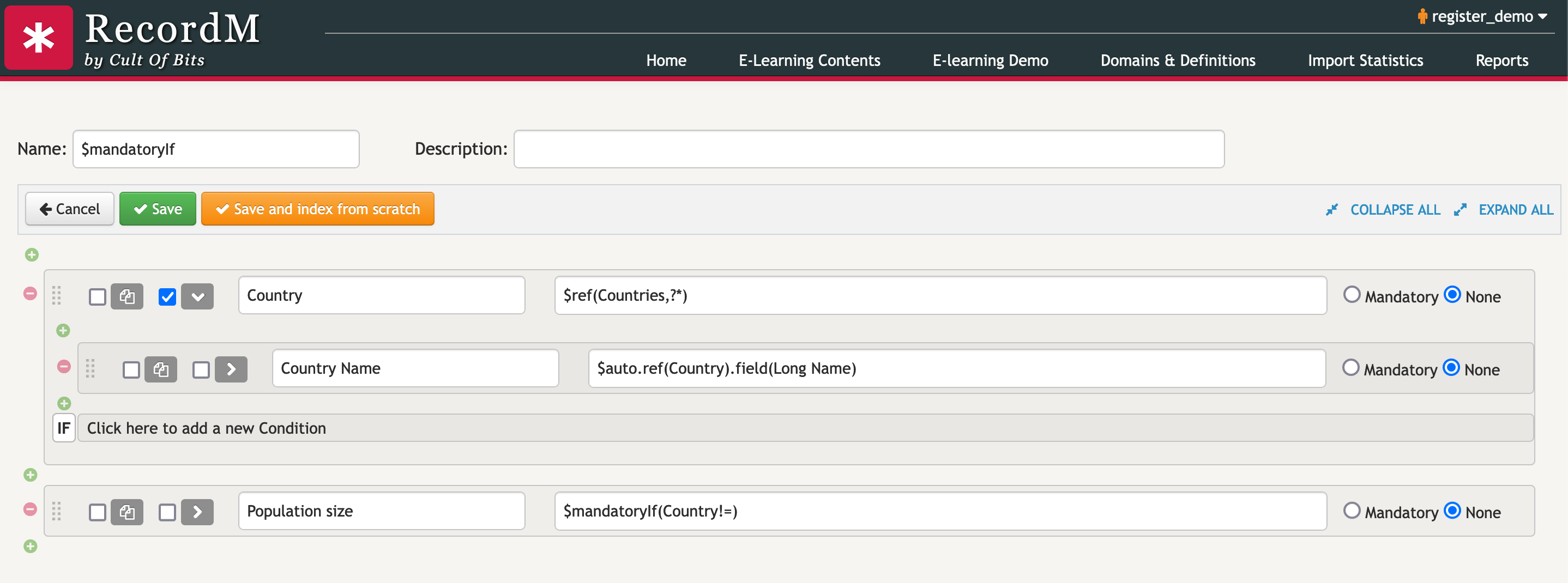Tick the first checkbox in the Country row
This screenshot has width=1568, height=583.
(98, 296)
